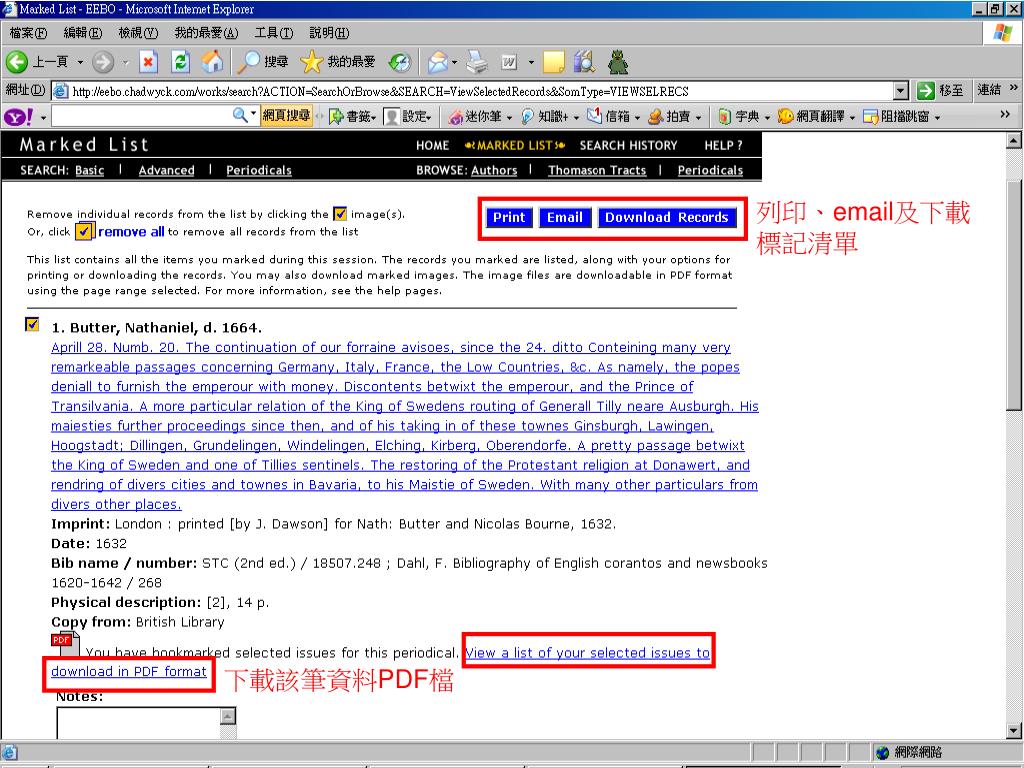Click the page scrollbar down arrow

1014,731
